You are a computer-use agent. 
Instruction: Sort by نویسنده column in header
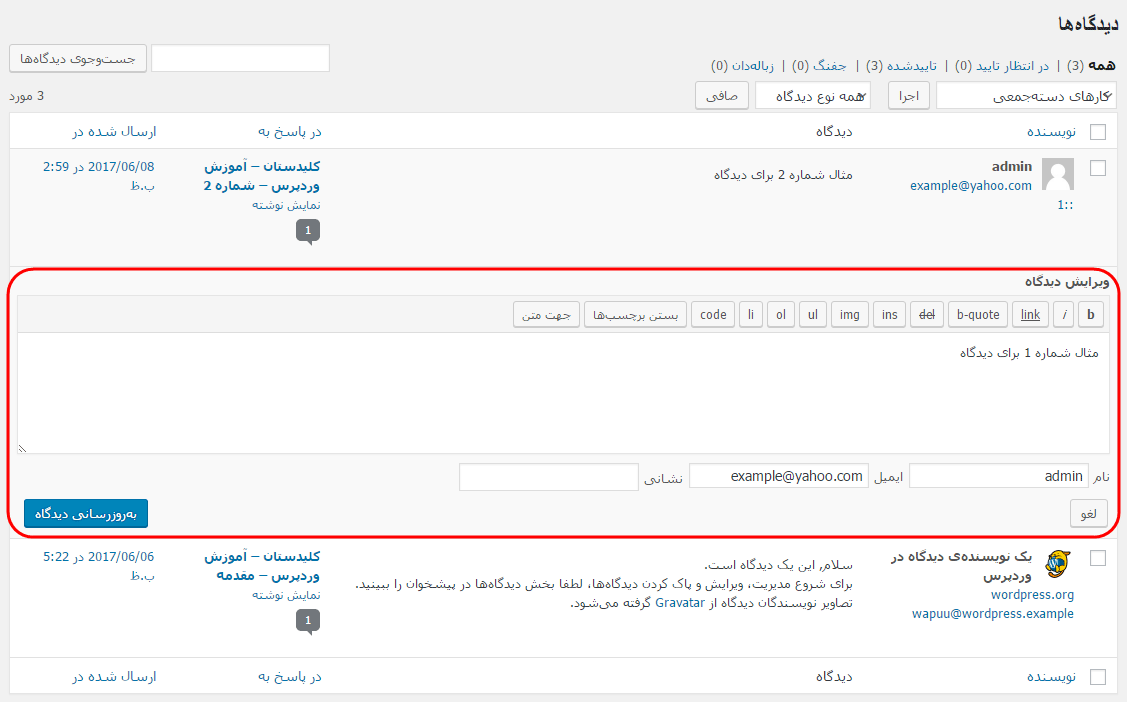(1051, 131)
